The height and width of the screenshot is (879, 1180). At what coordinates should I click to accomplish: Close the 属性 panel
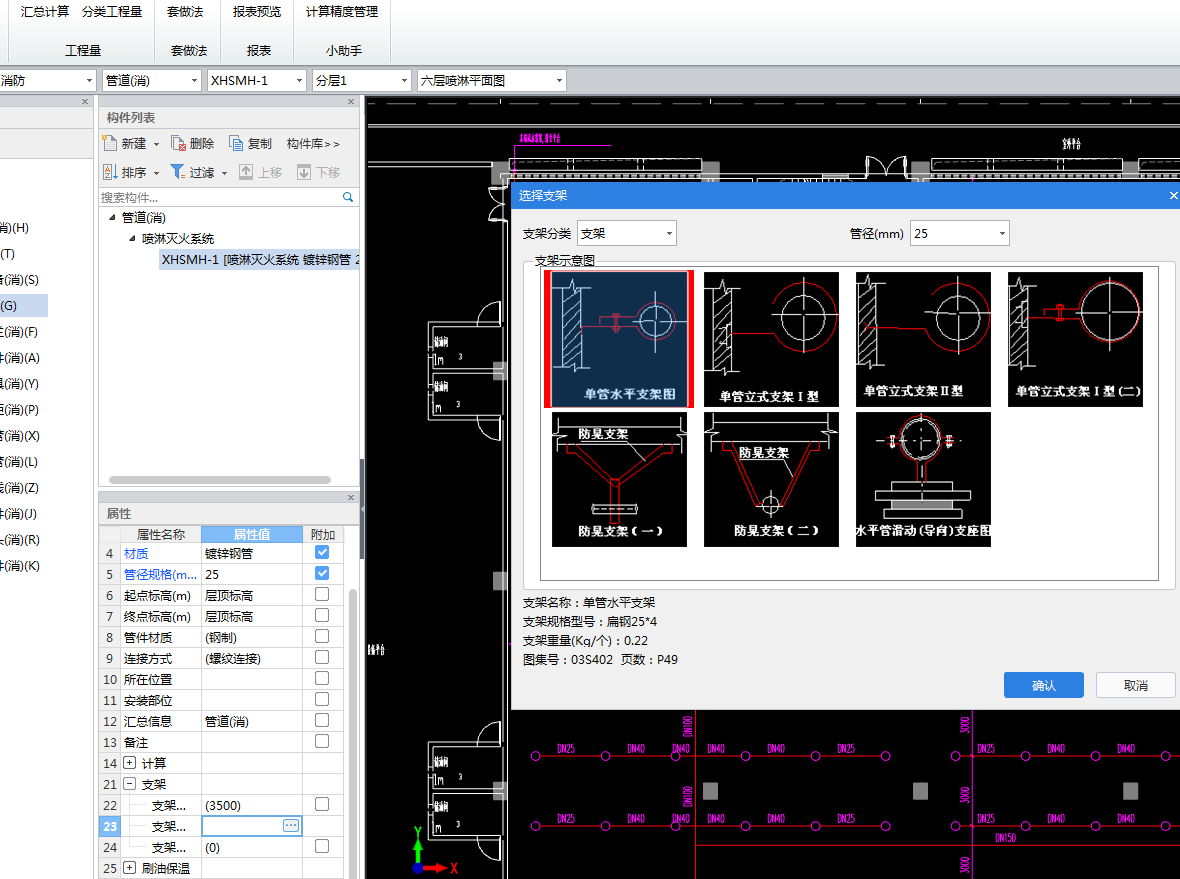tap(351, 497)
